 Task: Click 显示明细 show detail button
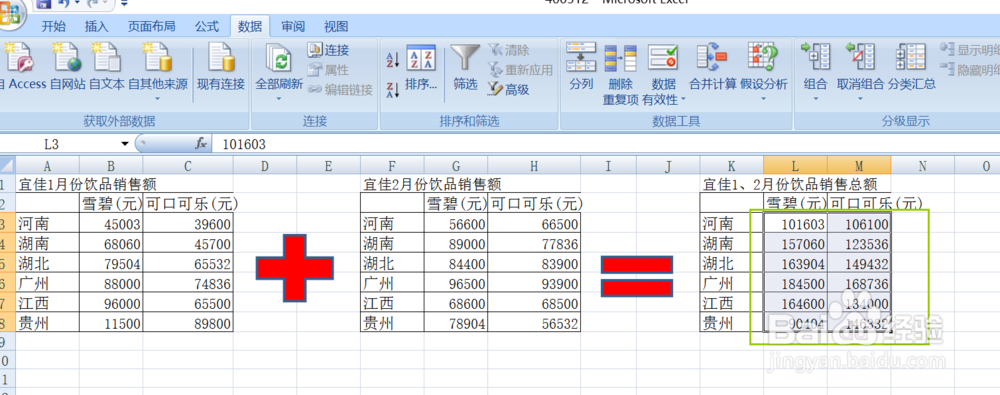click(x=970, y=50)
